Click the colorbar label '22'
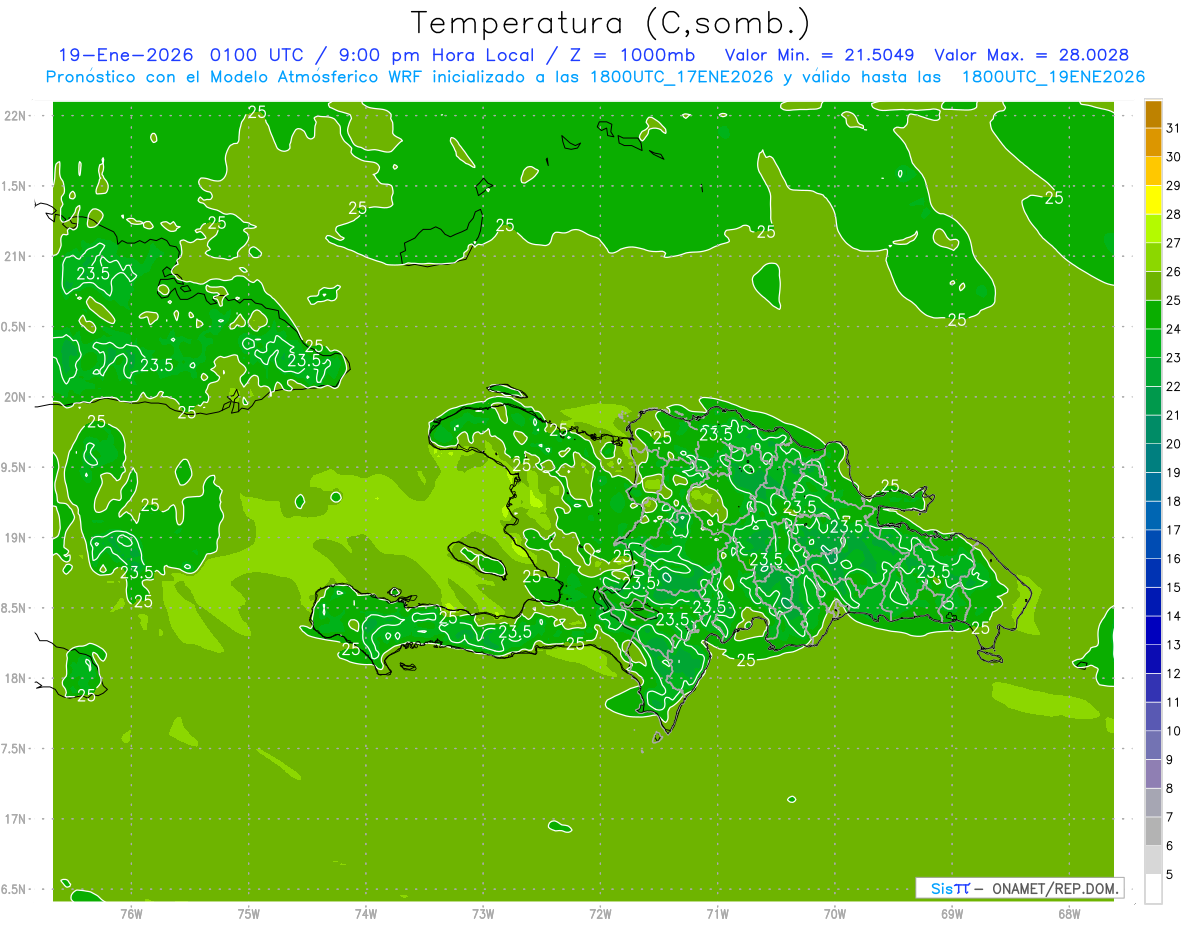The height and width of the screenshot is (927, 1200). click(1174, 386)
